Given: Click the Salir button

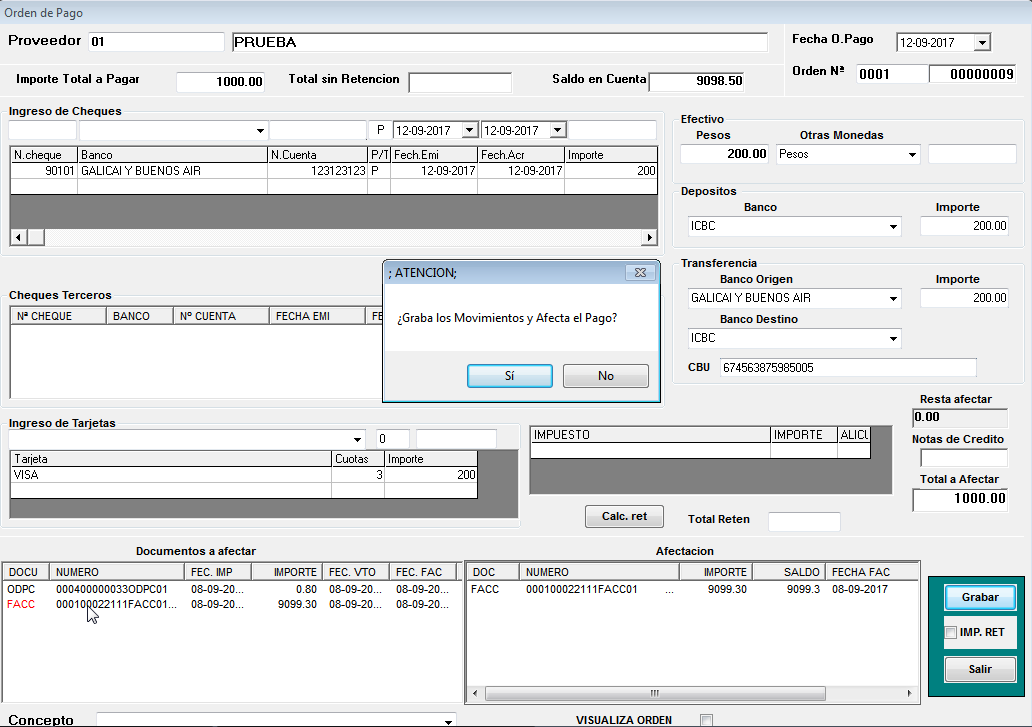Looking at the screenshot, I should coord(980,669).
